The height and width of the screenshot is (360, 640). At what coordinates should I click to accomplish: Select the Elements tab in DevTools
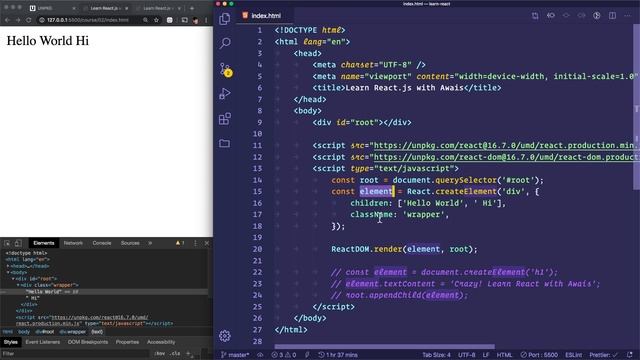44,243
